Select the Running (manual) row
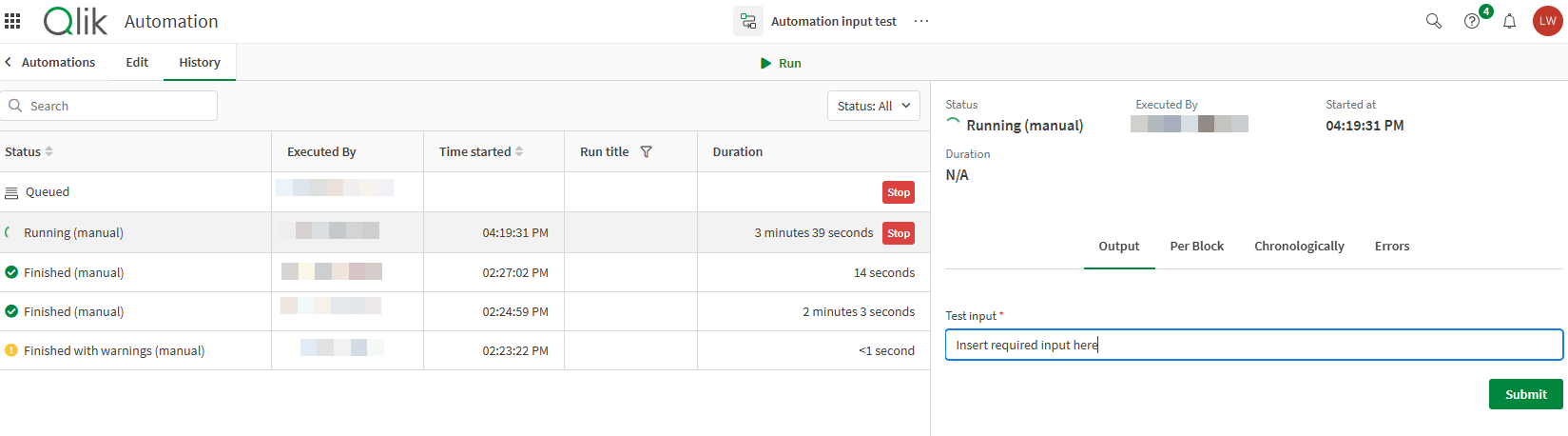This screenshot has height=436, width=1568. (x=465, y=232)
